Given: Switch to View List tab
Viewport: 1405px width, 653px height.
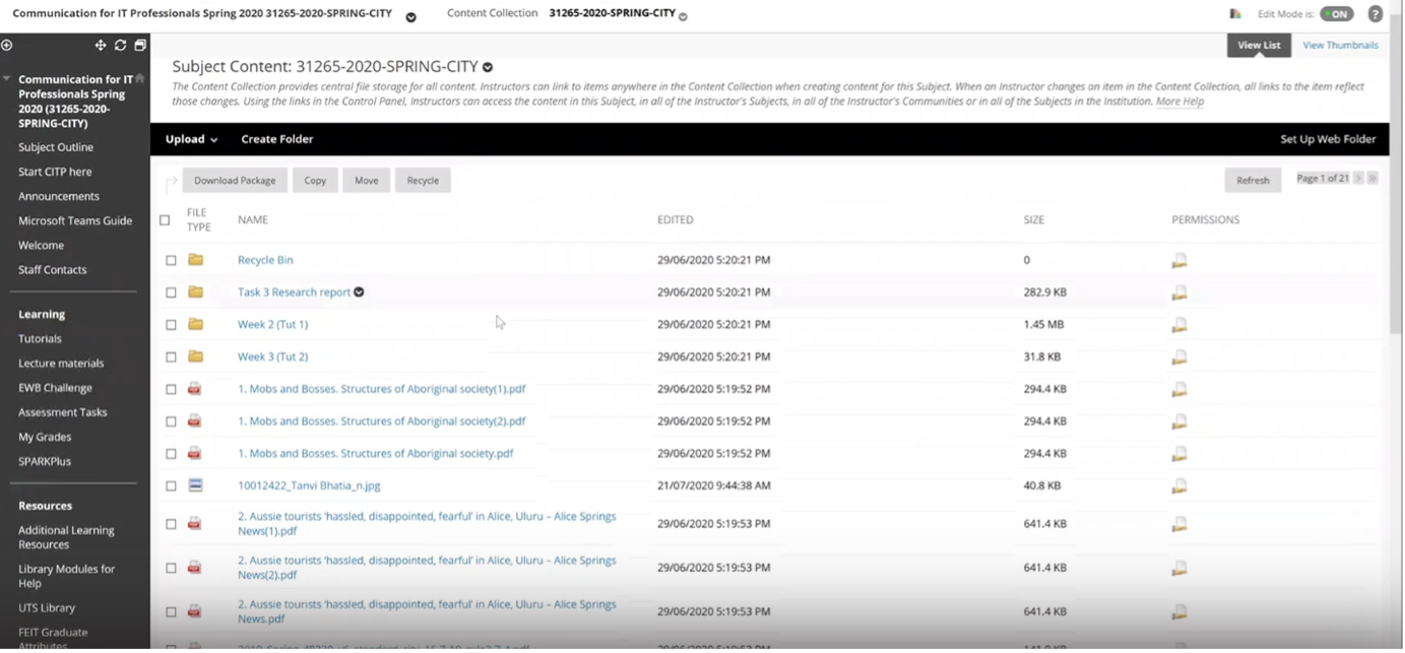Looking at the screenshot, I should [1258, 45].
